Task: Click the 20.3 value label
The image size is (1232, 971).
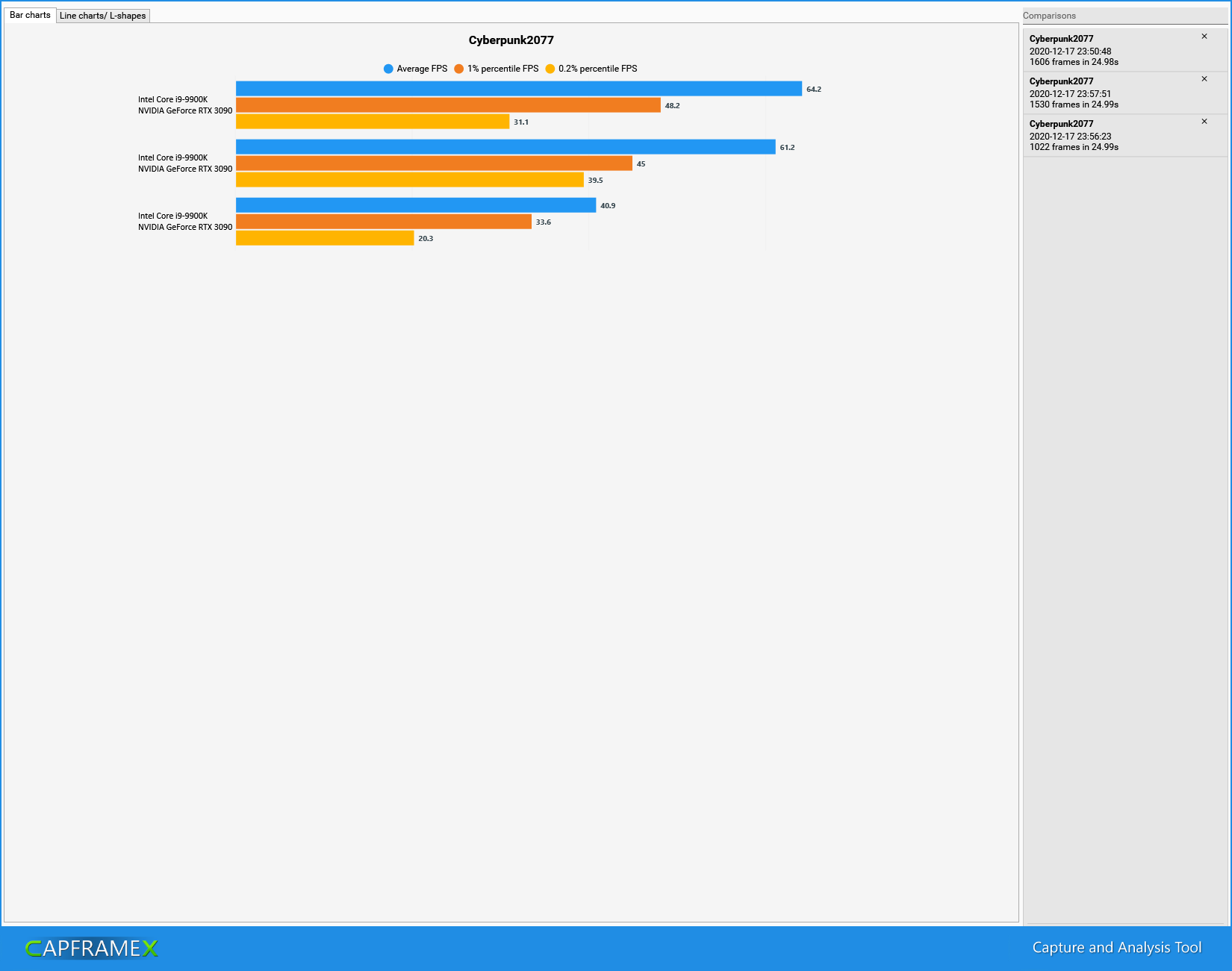Action: pyautogui.click(x=426, y=239)
